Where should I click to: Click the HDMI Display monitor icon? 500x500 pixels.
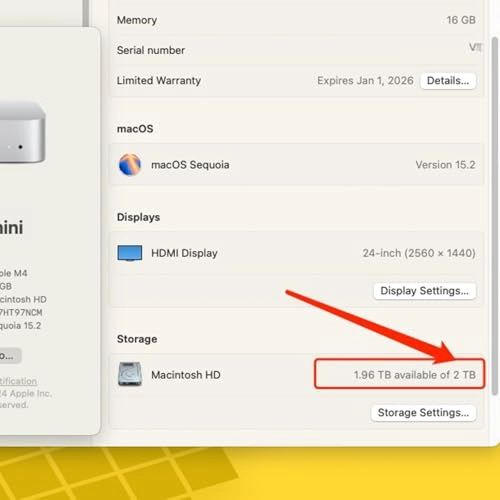130,253
